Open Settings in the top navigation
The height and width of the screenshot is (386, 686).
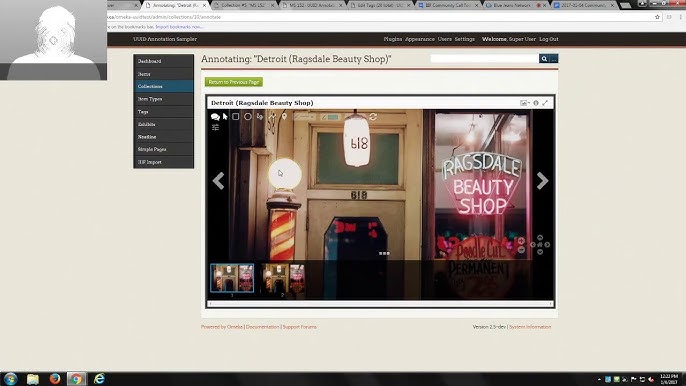(465, 39)
